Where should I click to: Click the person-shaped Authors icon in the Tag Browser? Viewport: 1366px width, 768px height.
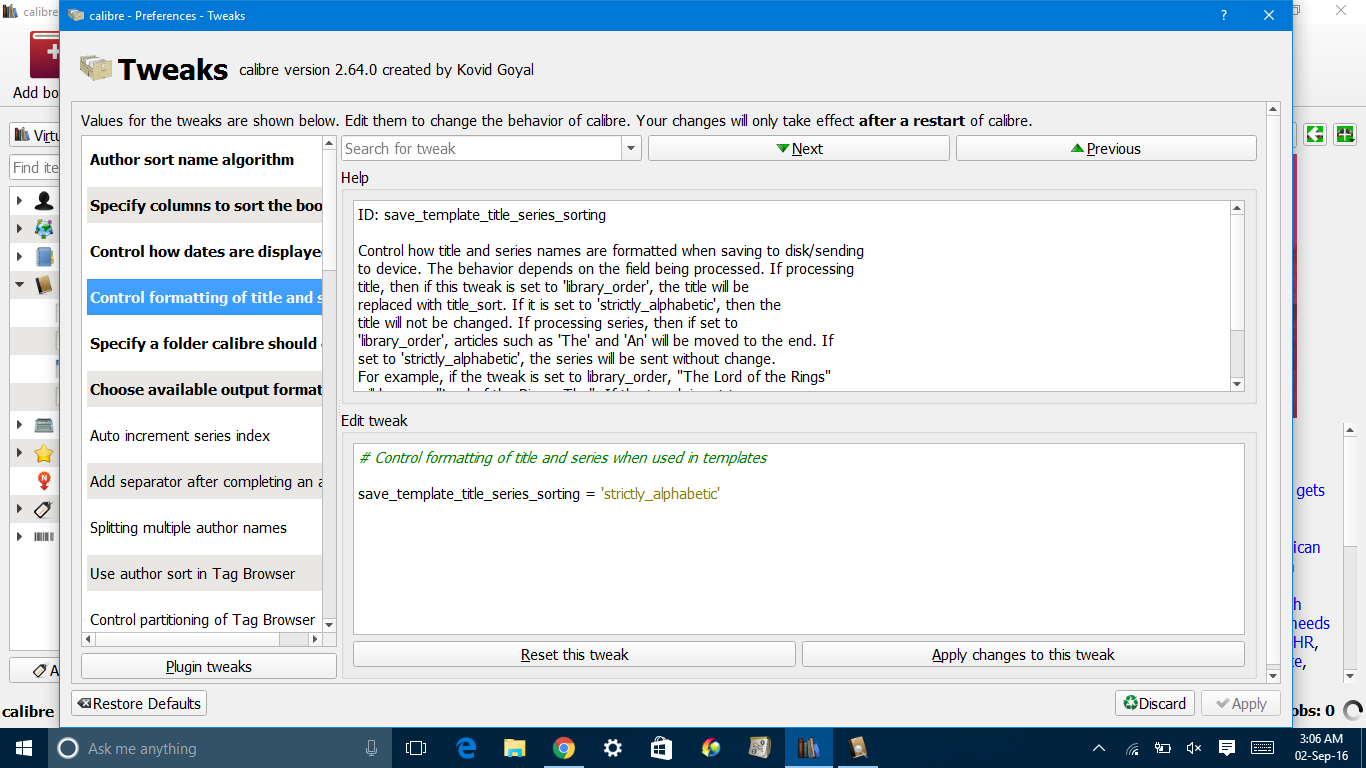(44, 201)
